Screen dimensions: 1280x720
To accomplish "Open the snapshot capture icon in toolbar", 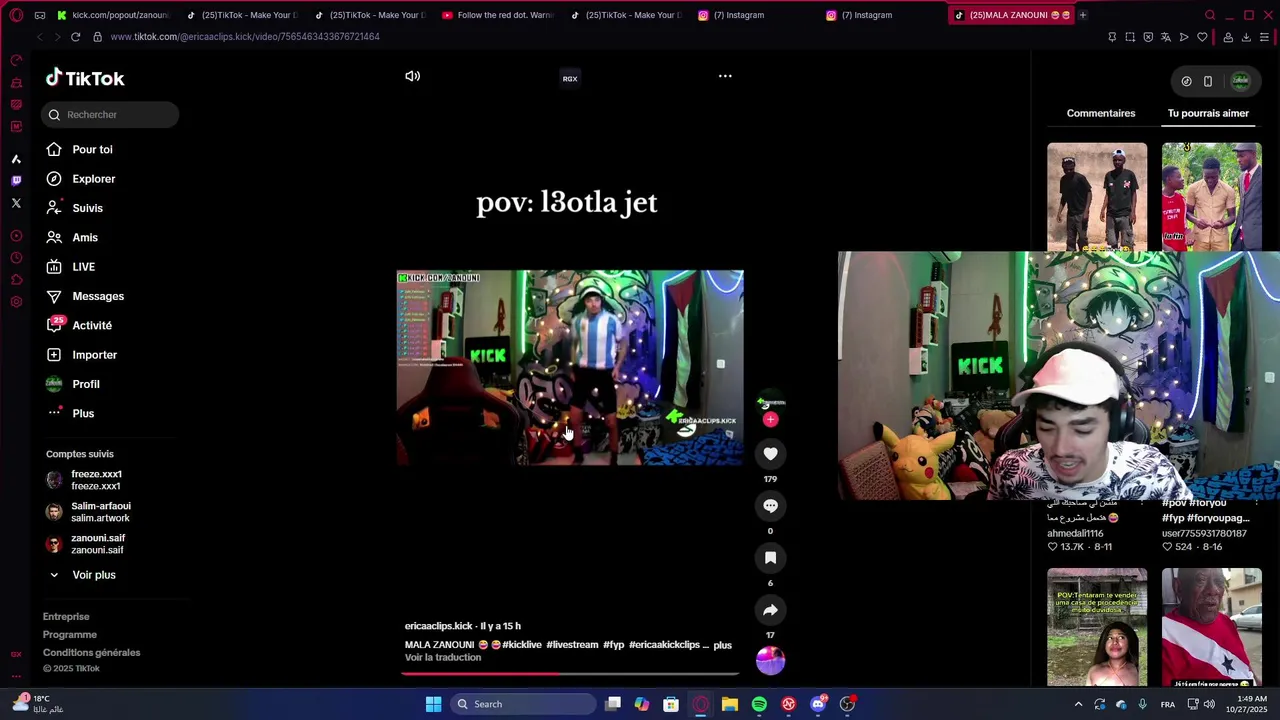I will tap(1130, 37).
